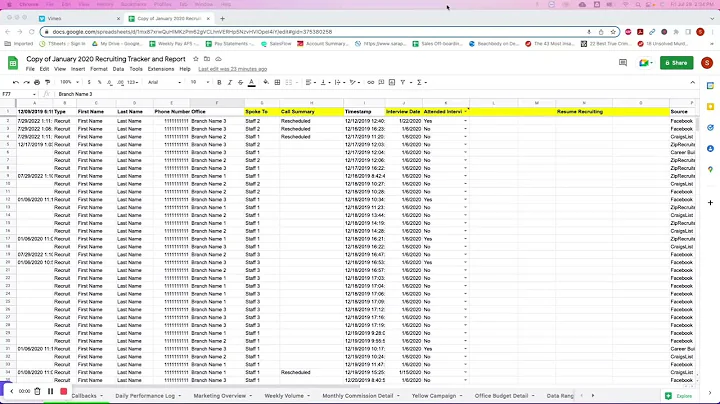
Task: Pause the screen recording
Action: [x=51, y=391]
